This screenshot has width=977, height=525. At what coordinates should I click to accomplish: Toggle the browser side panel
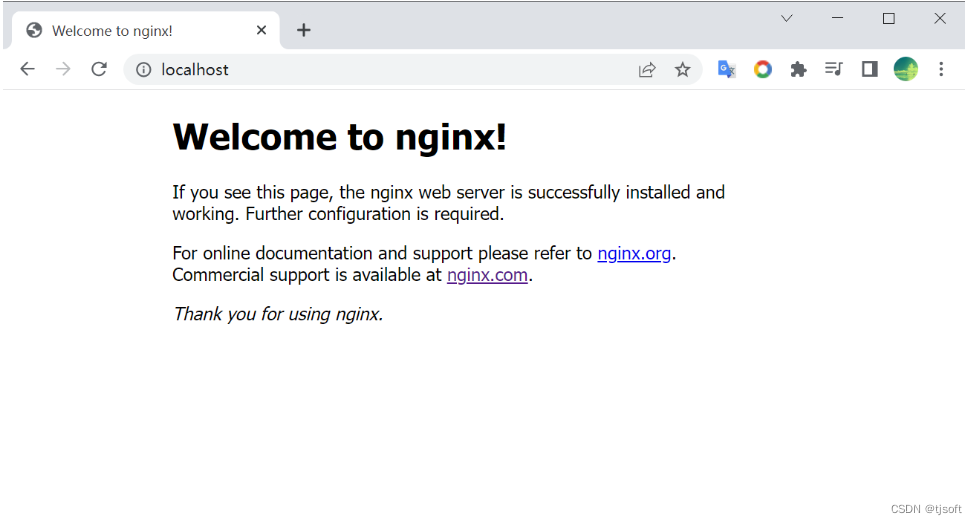point(870,69)
